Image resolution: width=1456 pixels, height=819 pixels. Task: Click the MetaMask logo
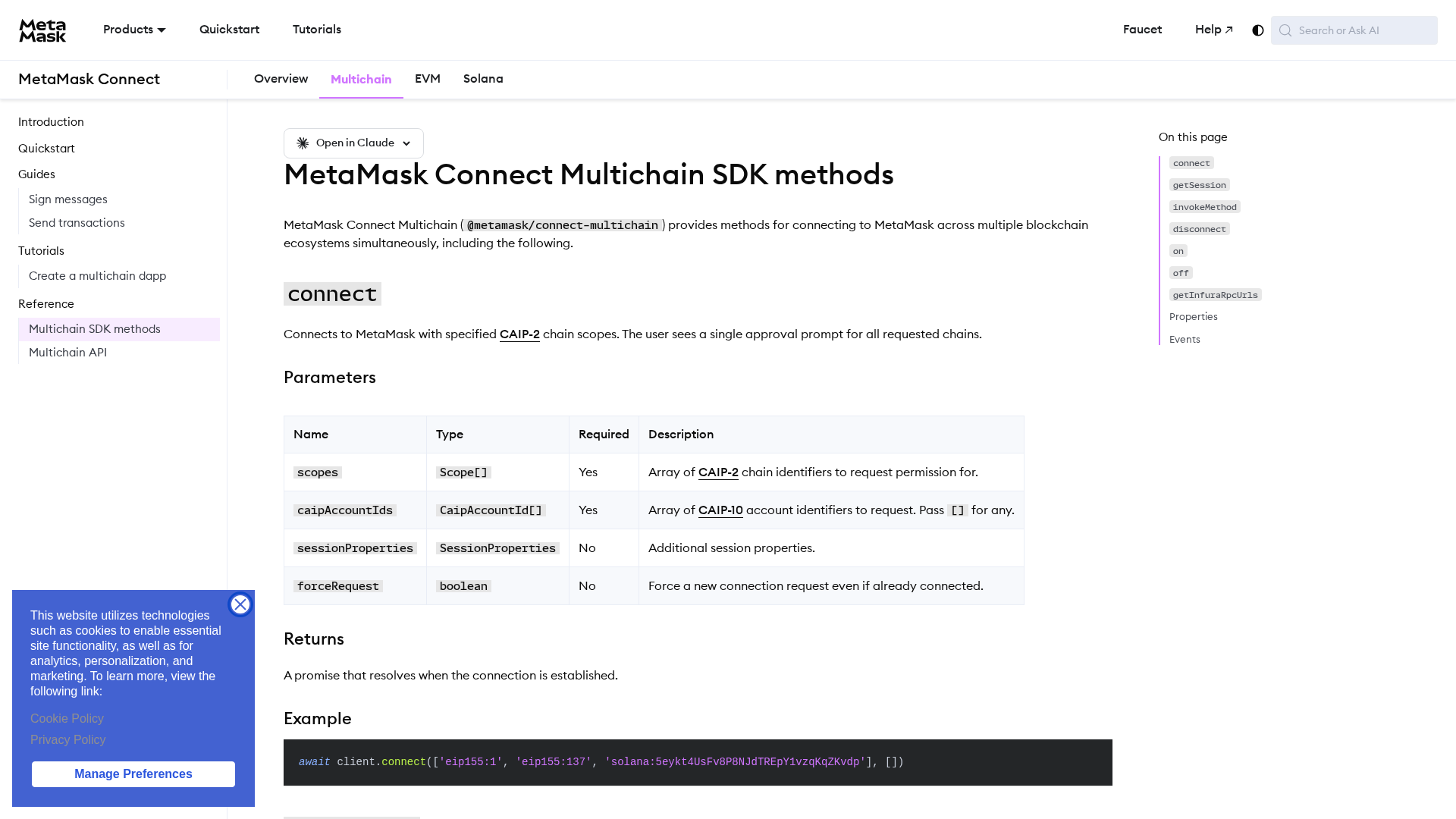[x=42, y=30]
